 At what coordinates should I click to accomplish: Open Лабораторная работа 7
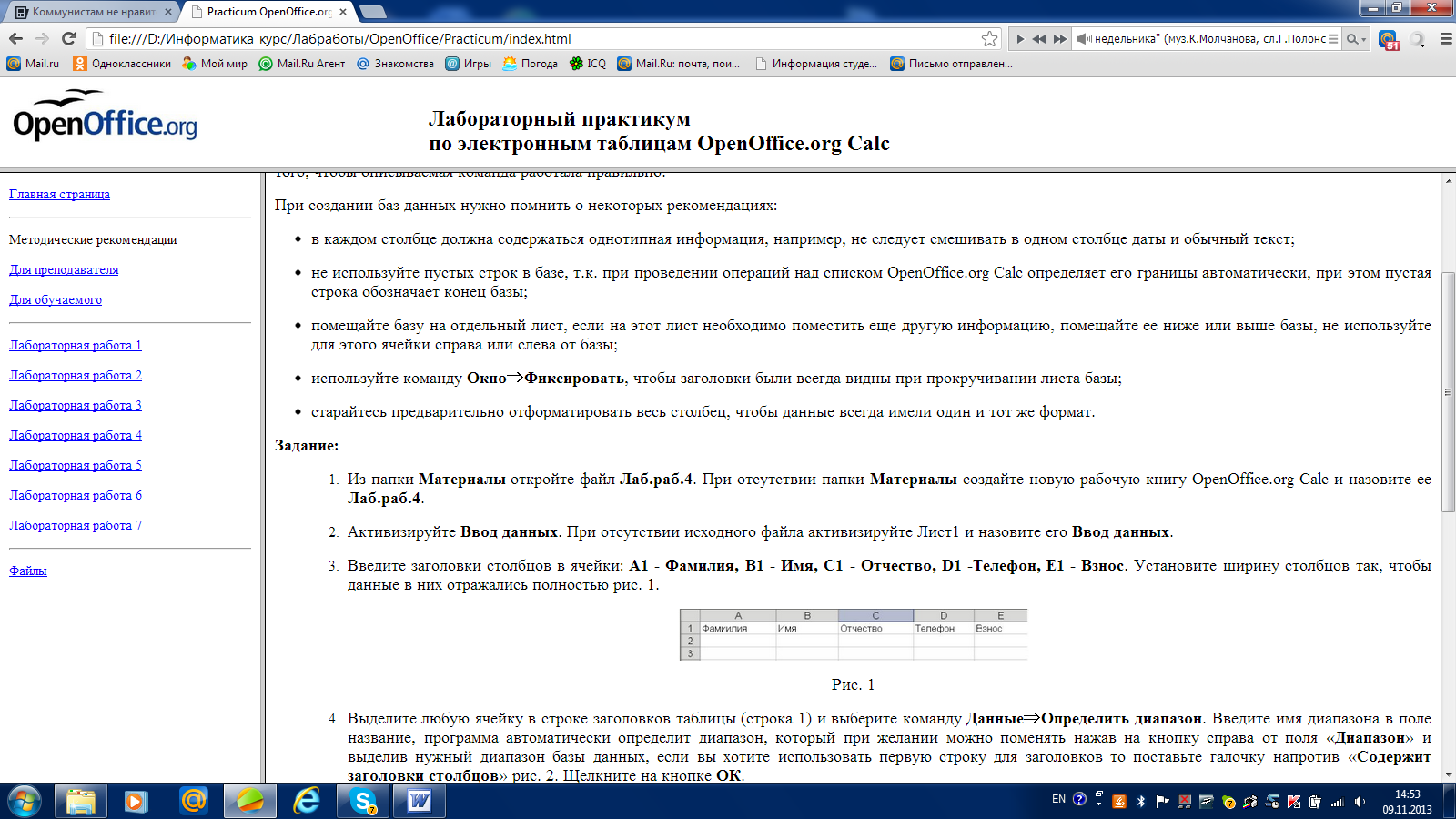tap(76, 525)
